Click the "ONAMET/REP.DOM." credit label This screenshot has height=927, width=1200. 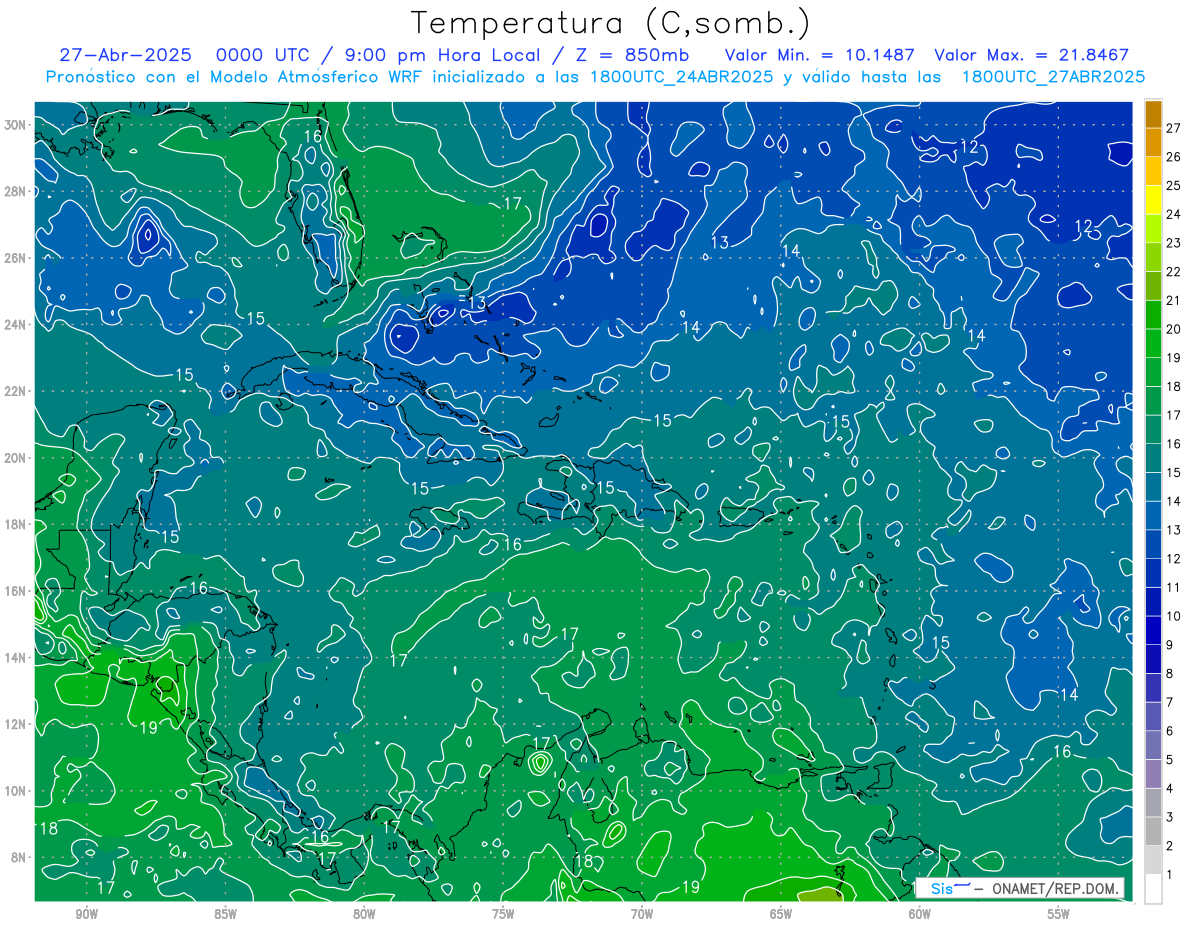coord(1054,888)
